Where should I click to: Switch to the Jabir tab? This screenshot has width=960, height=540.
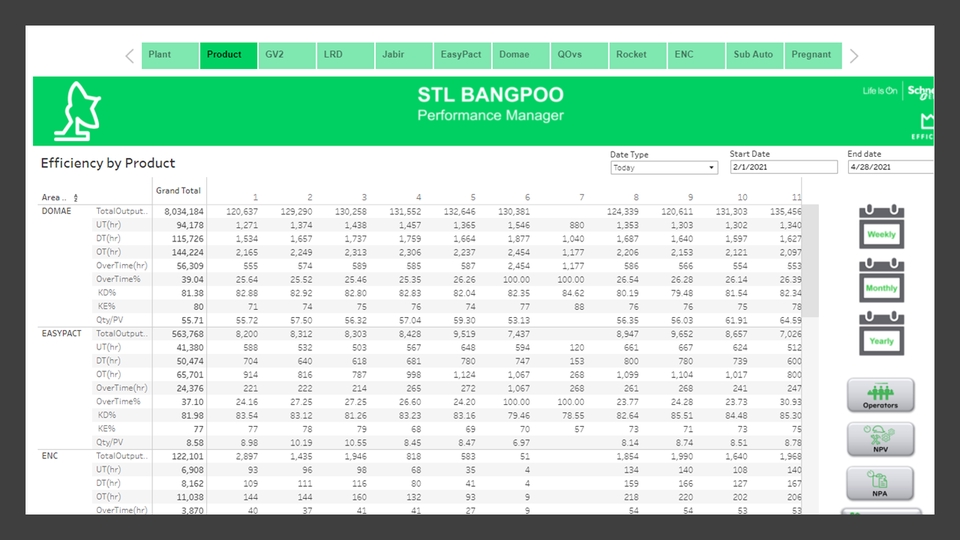(x=404, y=55)
